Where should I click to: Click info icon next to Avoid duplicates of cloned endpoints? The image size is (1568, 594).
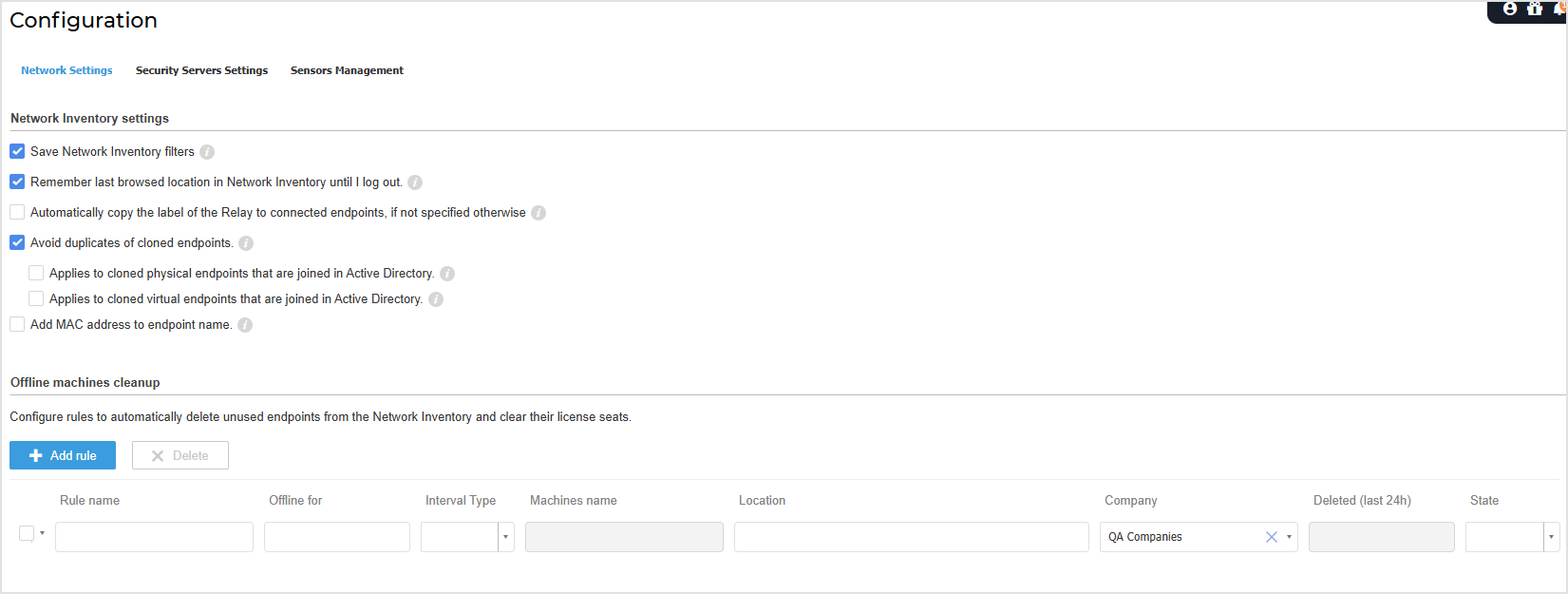tap(246, 243)
